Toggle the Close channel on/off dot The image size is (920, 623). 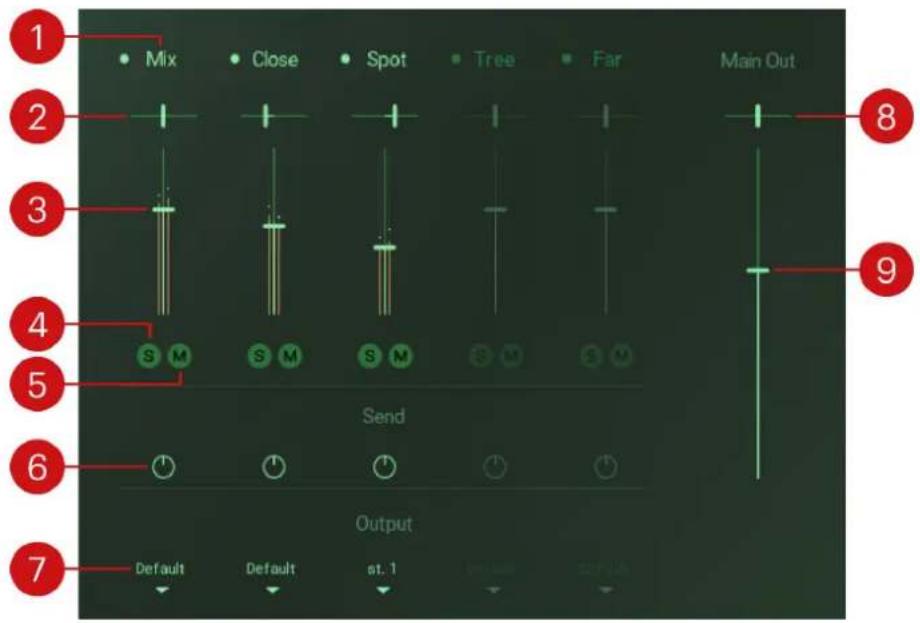(x=235, y=59)
